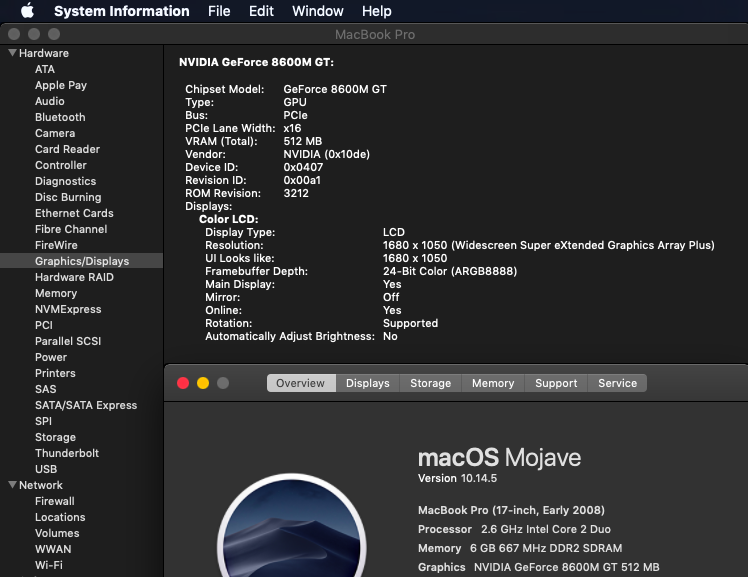Screen dimensions: 748x577
Task: Switch to the Overview tab
Action: pyautogui.click(x=301, y=383)
